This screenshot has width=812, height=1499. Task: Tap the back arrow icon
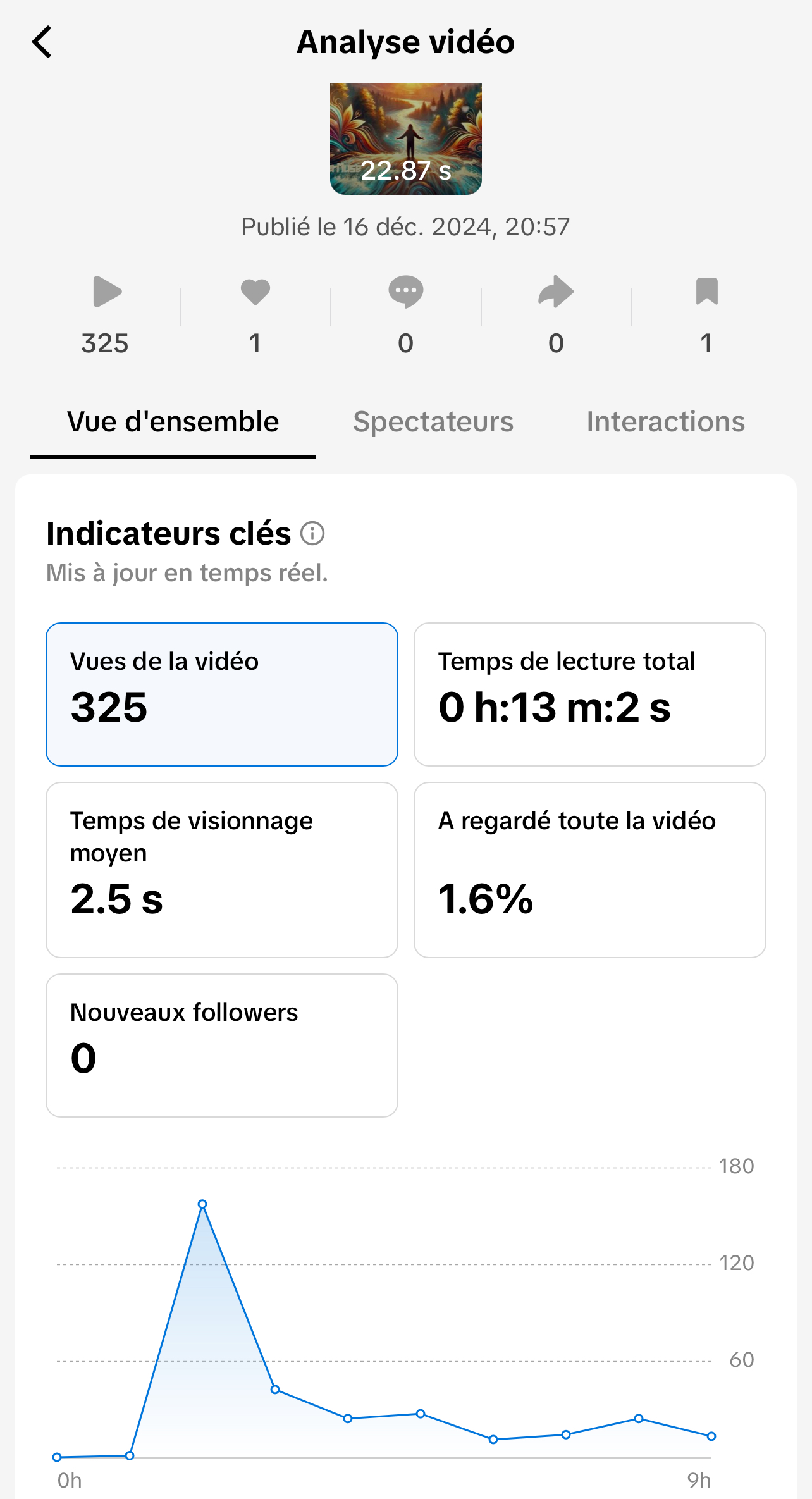click(42, 42)
